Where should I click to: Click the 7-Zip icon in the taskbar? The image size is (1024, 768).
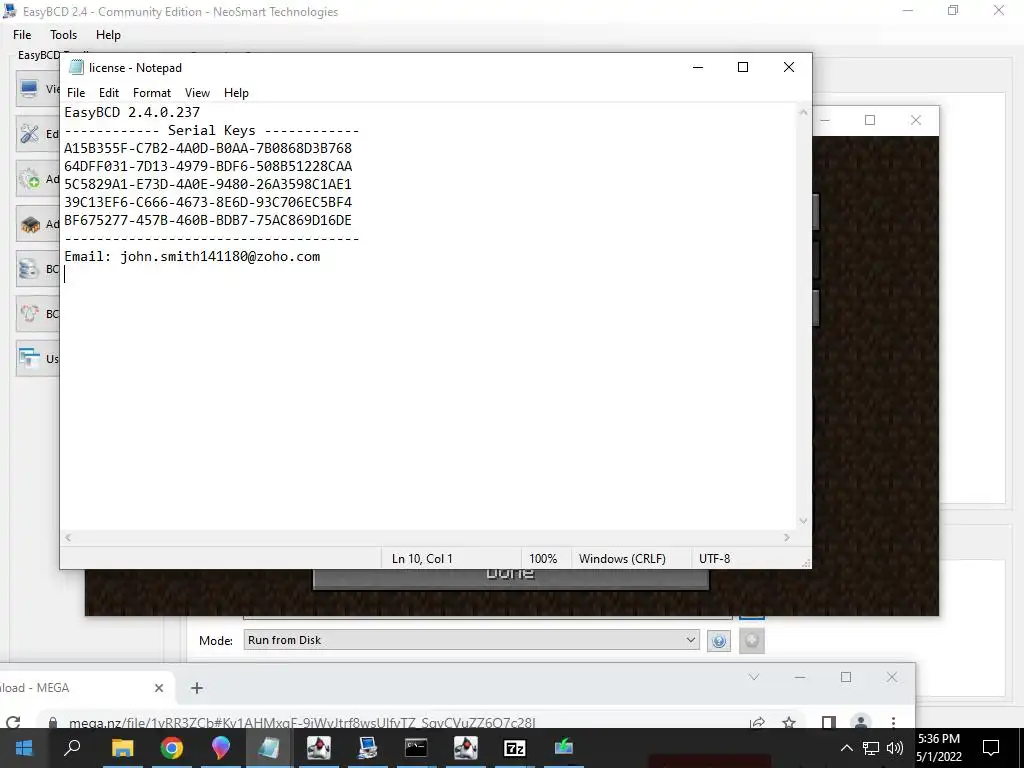point(515,748)
